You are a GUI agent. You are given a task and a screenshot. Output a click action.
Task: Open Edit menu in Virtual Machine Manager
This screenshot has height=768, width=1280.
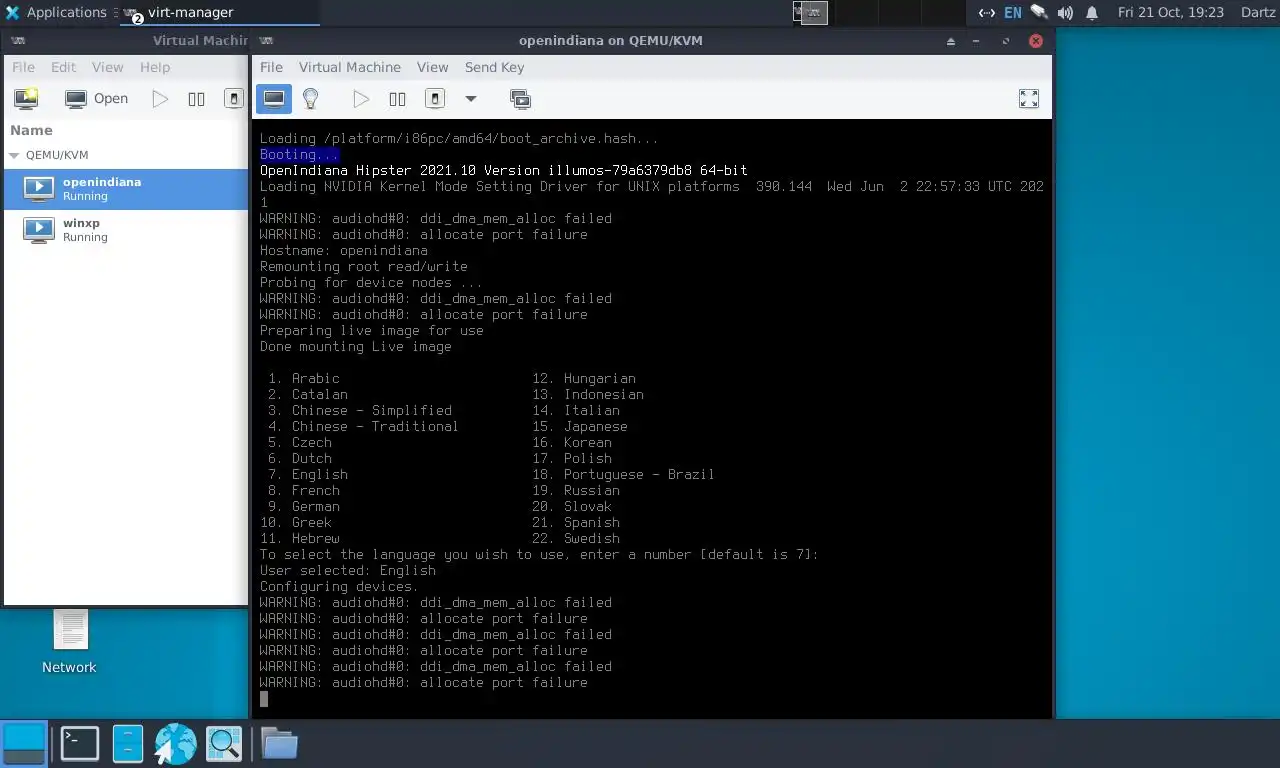pyautogui.click(x=63, y=67)
